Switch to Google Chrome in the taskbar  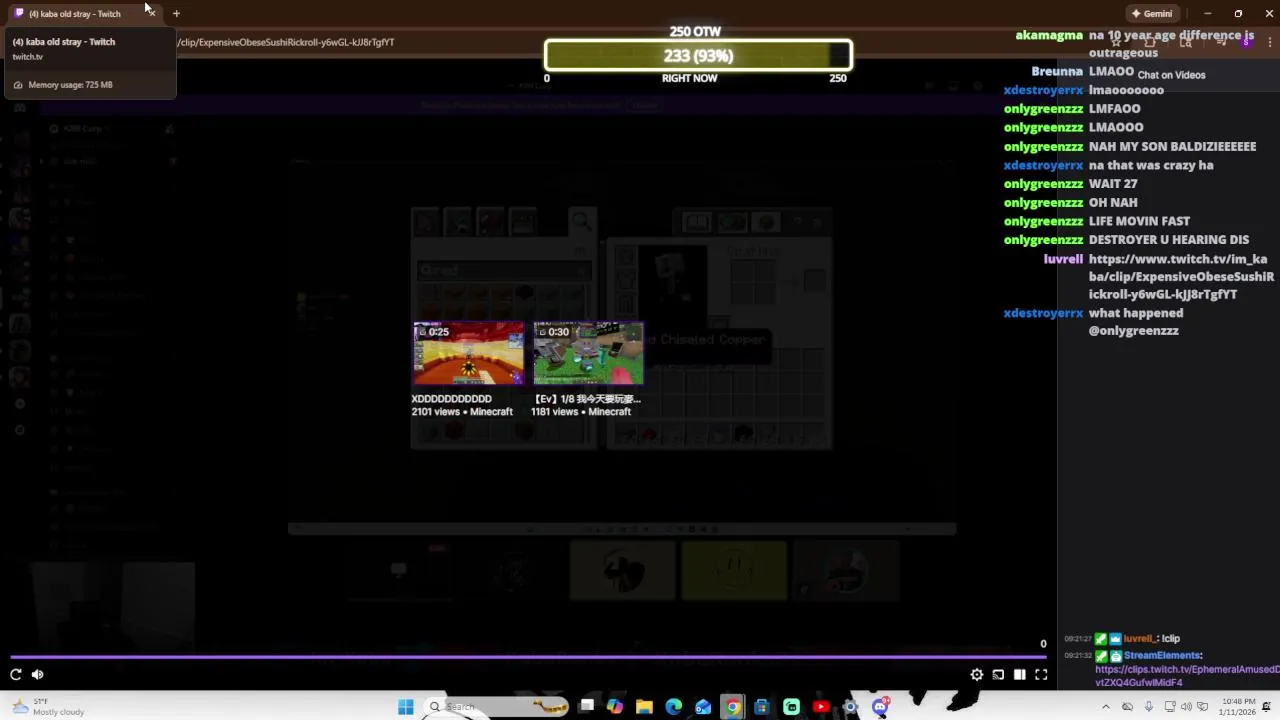[x=733, y=707]
